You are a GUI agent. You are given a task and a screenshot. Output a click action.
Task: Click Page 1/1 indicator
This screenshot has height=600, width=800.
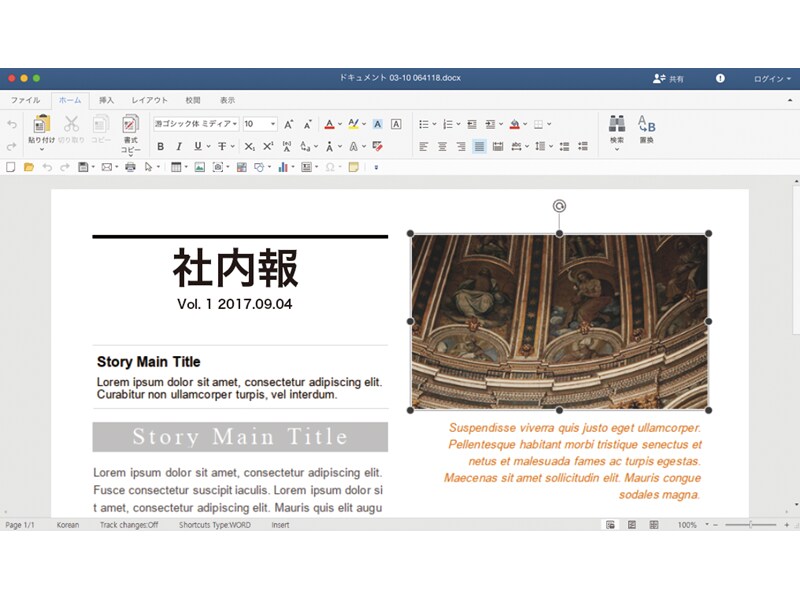click(20, 525)
